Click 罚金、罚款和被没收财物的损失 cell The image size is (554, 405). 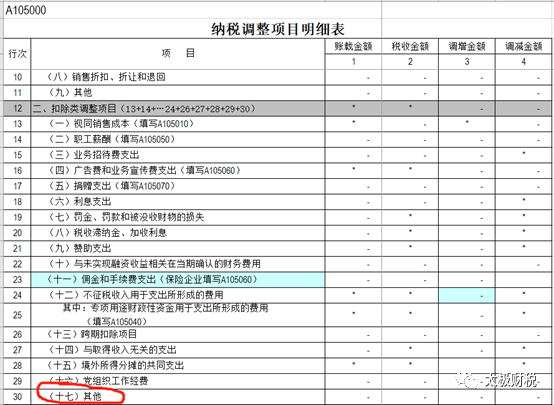[x=178, y=217]
